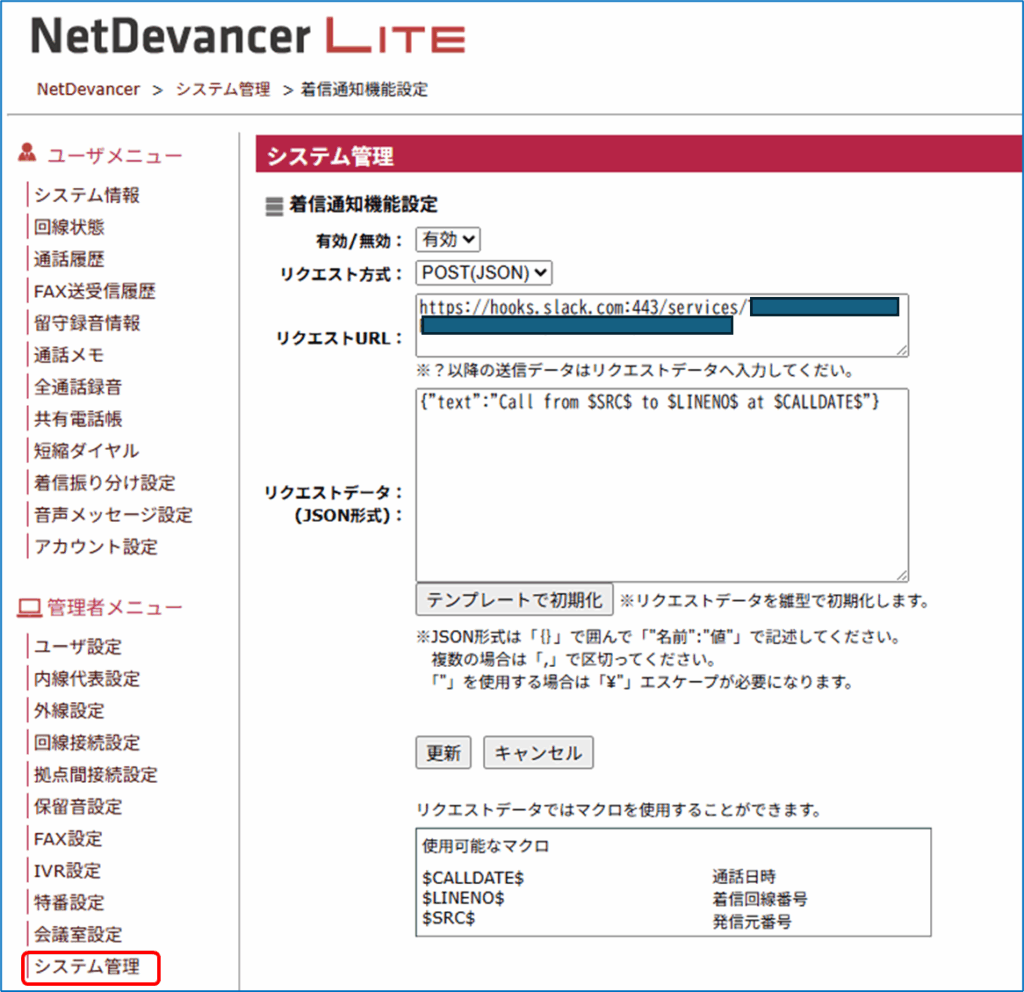1024x992 pixels.
Task: Open システム情報 in the user menu
Action: tap(87, 195)
